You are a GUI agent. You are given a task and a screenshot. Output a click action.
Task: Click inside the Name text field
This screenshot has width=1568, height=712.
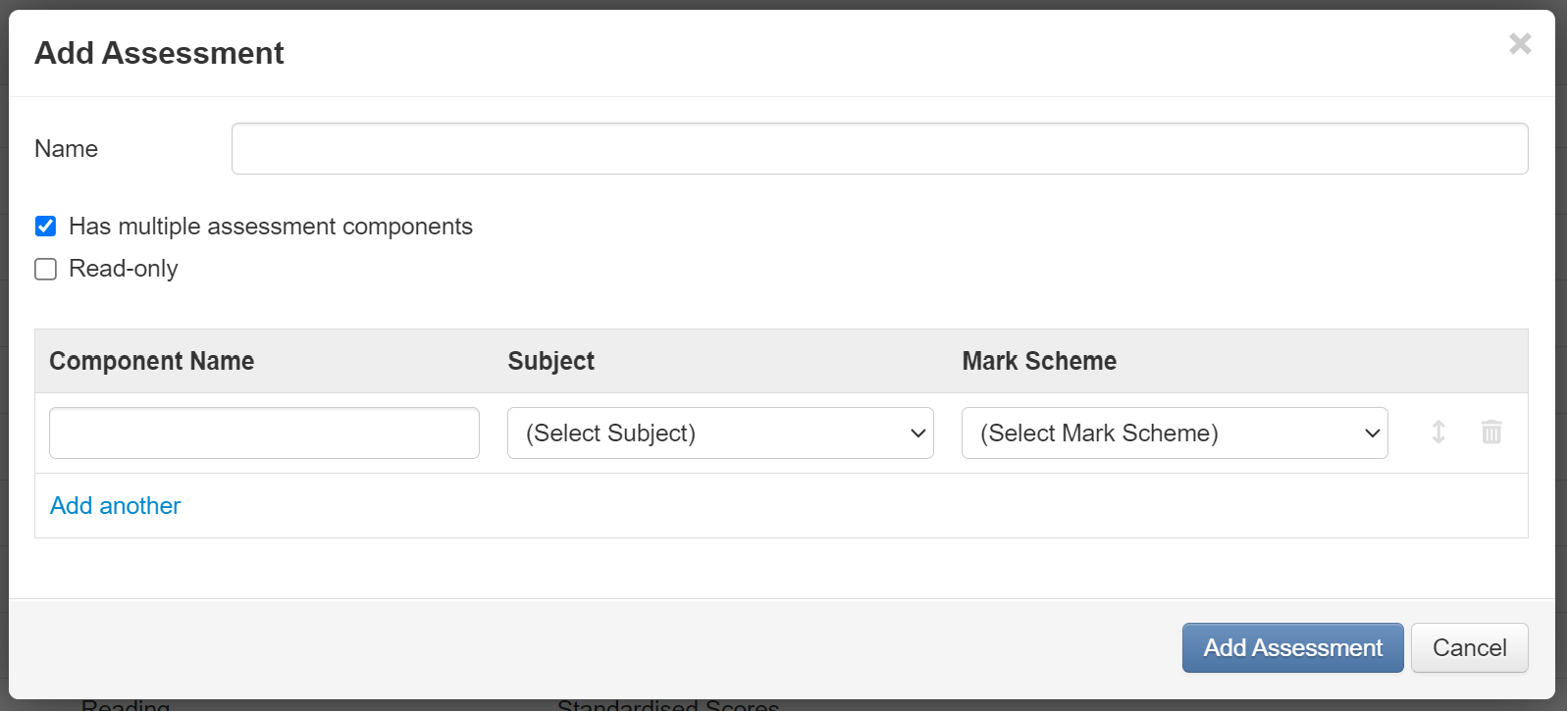(x=879, y=148)
